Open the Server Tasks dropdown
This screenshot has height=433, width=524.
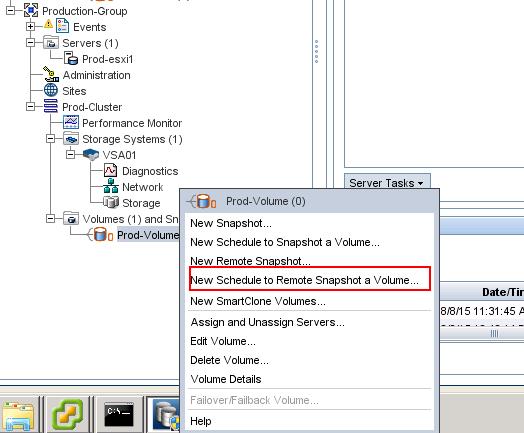pos(387,183)
